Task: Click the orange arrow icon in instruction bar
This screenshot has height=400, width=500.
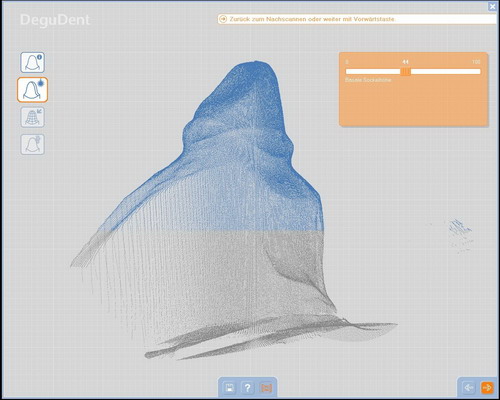Action: pyautogui.click(x=223, y=19)
